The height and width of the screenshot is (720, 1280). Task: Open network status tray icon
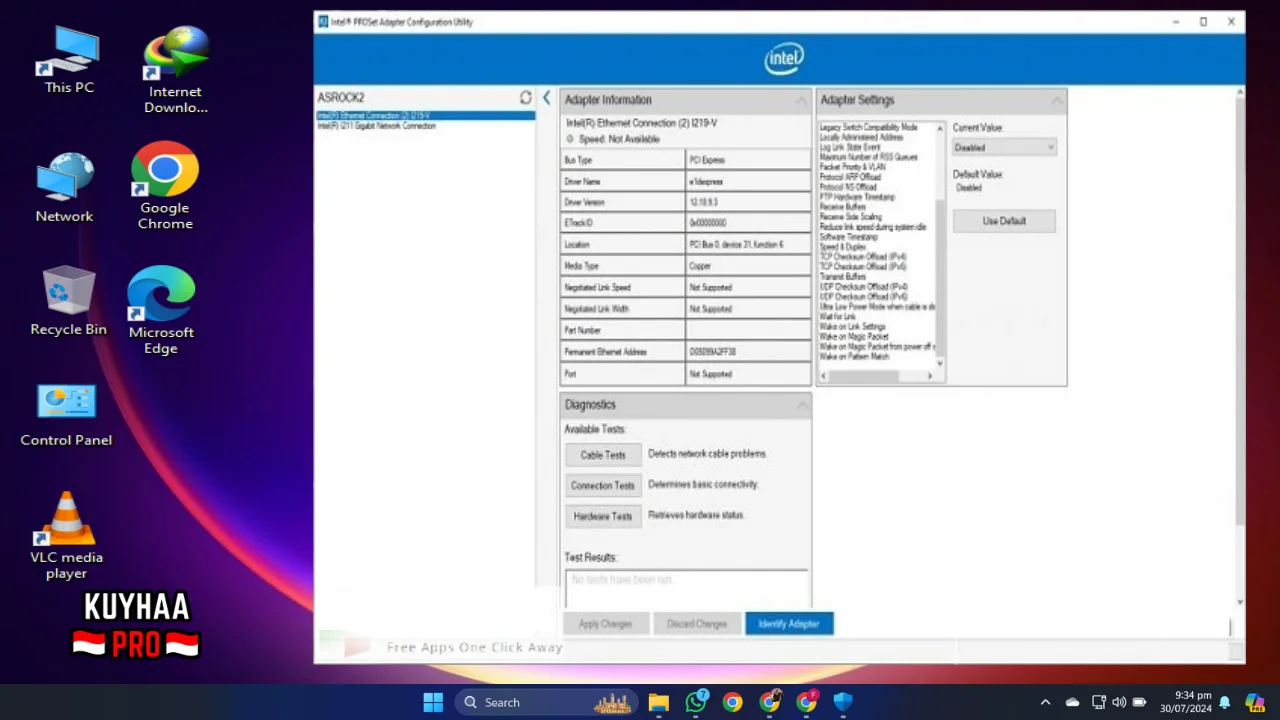coord(1098,702)
